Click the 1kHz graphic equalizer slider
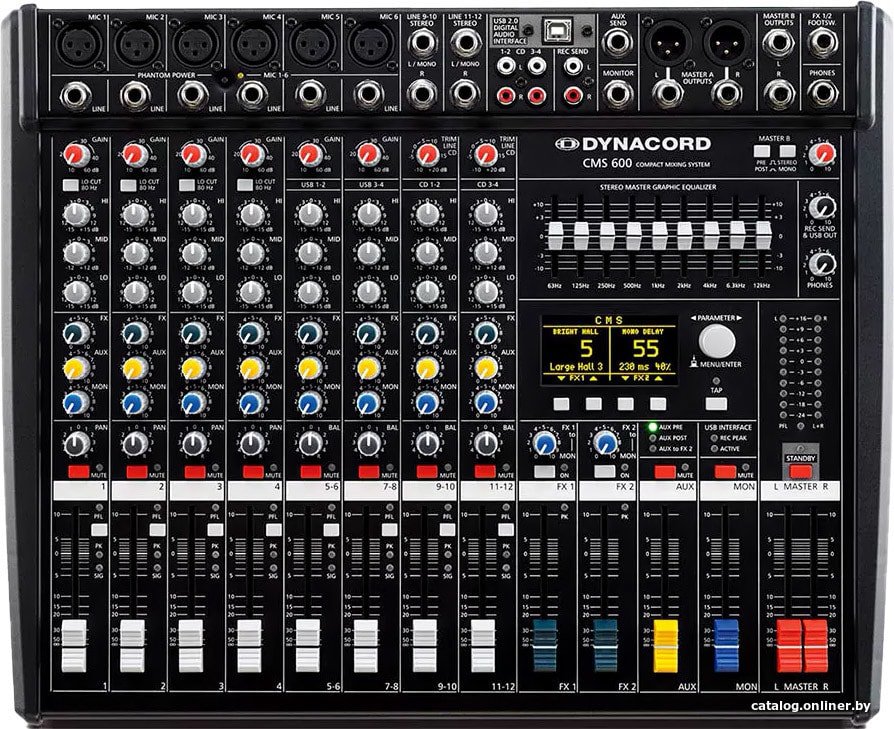This screenshot has width=894, height=729. point(660,235)
